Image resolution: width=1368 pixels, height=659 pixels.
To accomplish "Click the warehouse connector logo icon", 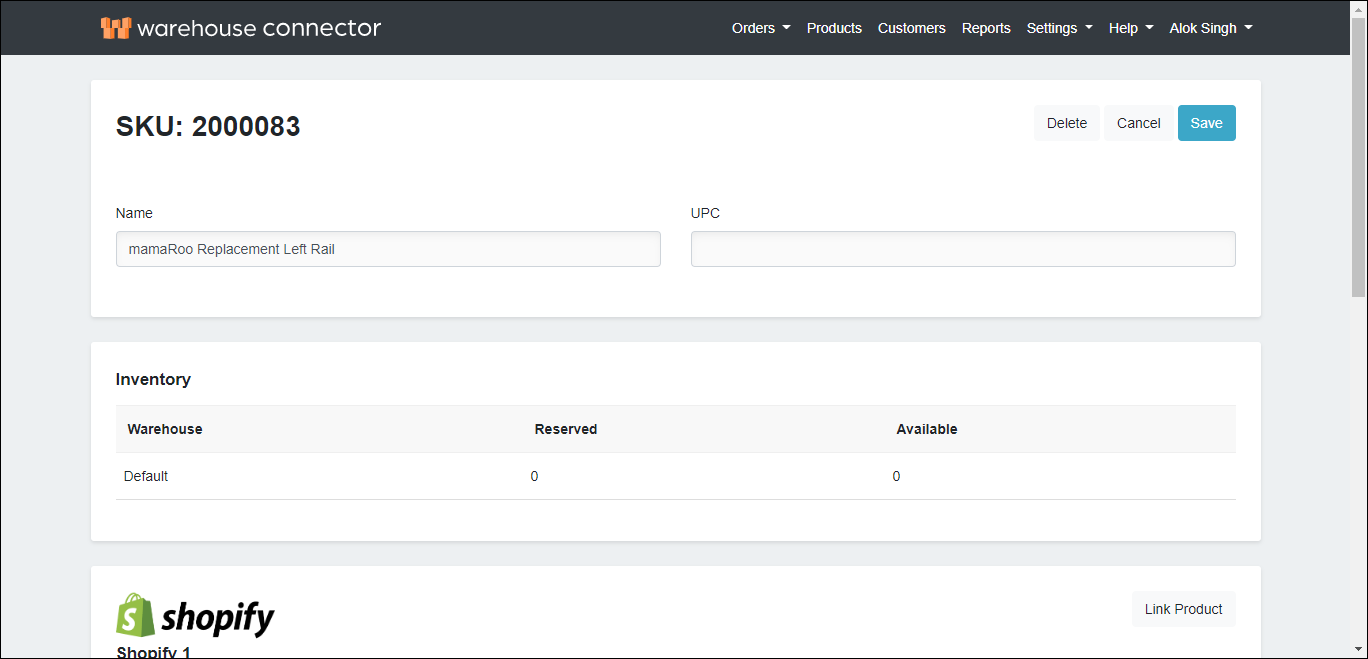I will pos(116,28).
